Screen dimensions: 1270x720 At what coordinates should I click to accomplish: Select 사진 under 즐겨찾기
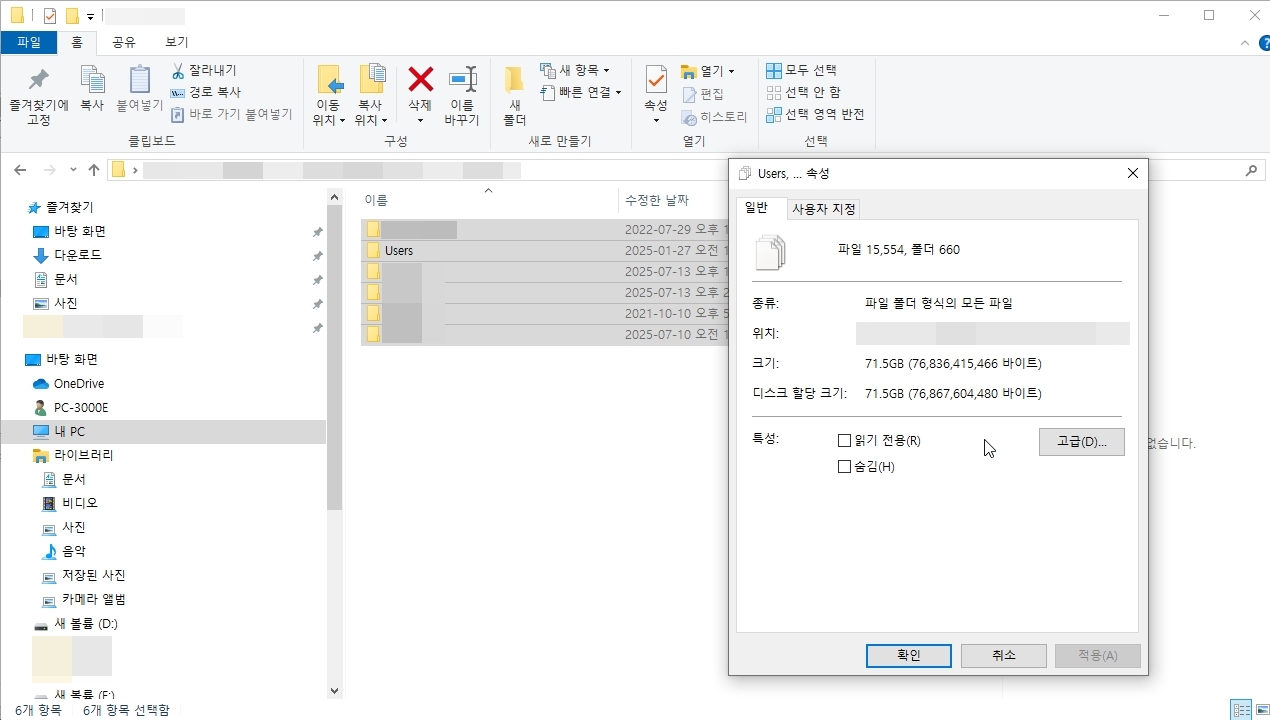66,303
